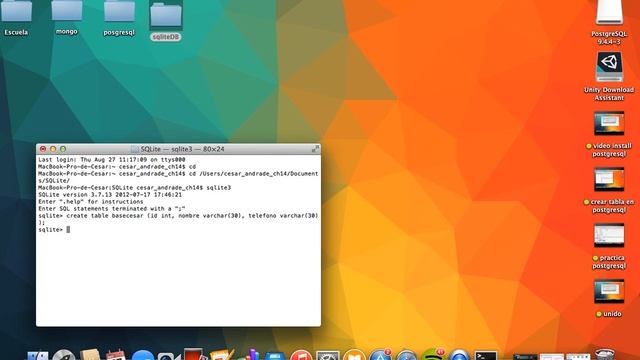The height and width of the screenshot is (360, 640).
Task: Open iBooks orange icon in the Dock
Action: click(x=354, y=355)
